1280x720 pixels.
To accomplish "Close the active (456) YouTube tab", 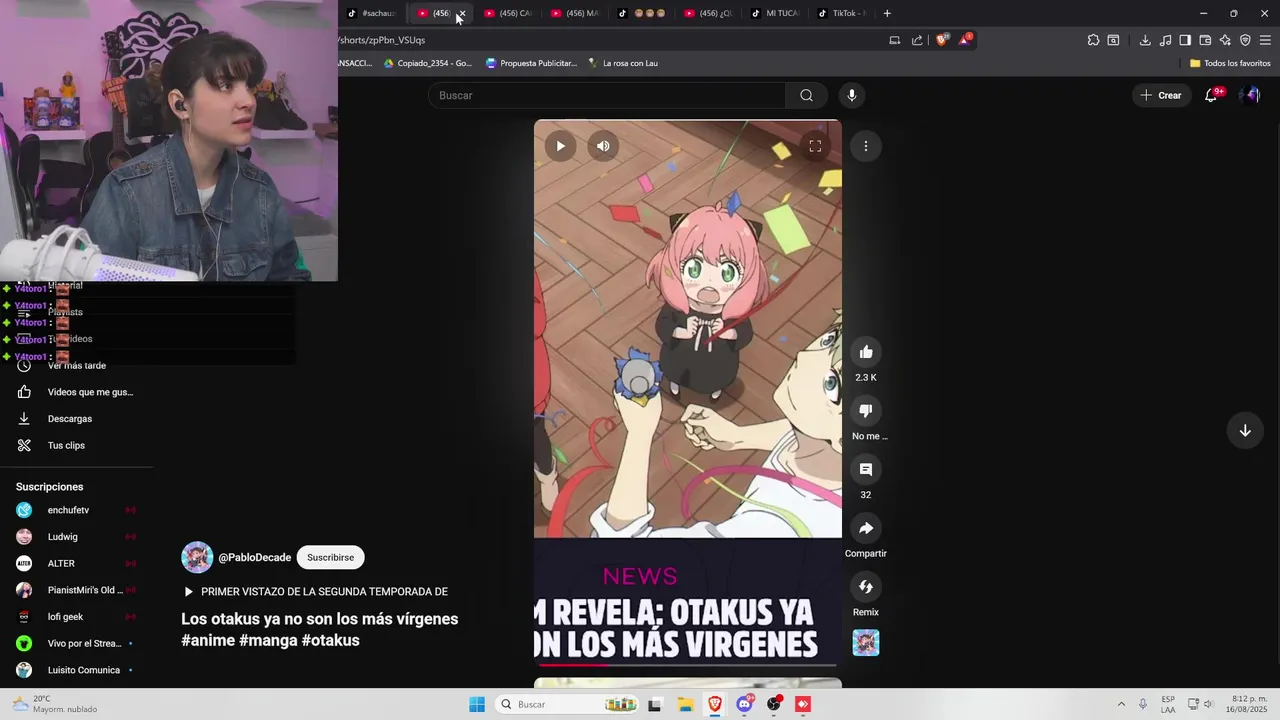I will [461, 13].
